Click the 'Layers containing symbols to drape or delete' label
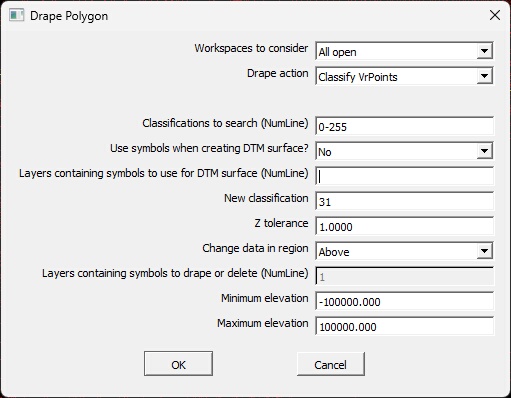511x398 pixels. pyautogui.click(x=175, y=273)
